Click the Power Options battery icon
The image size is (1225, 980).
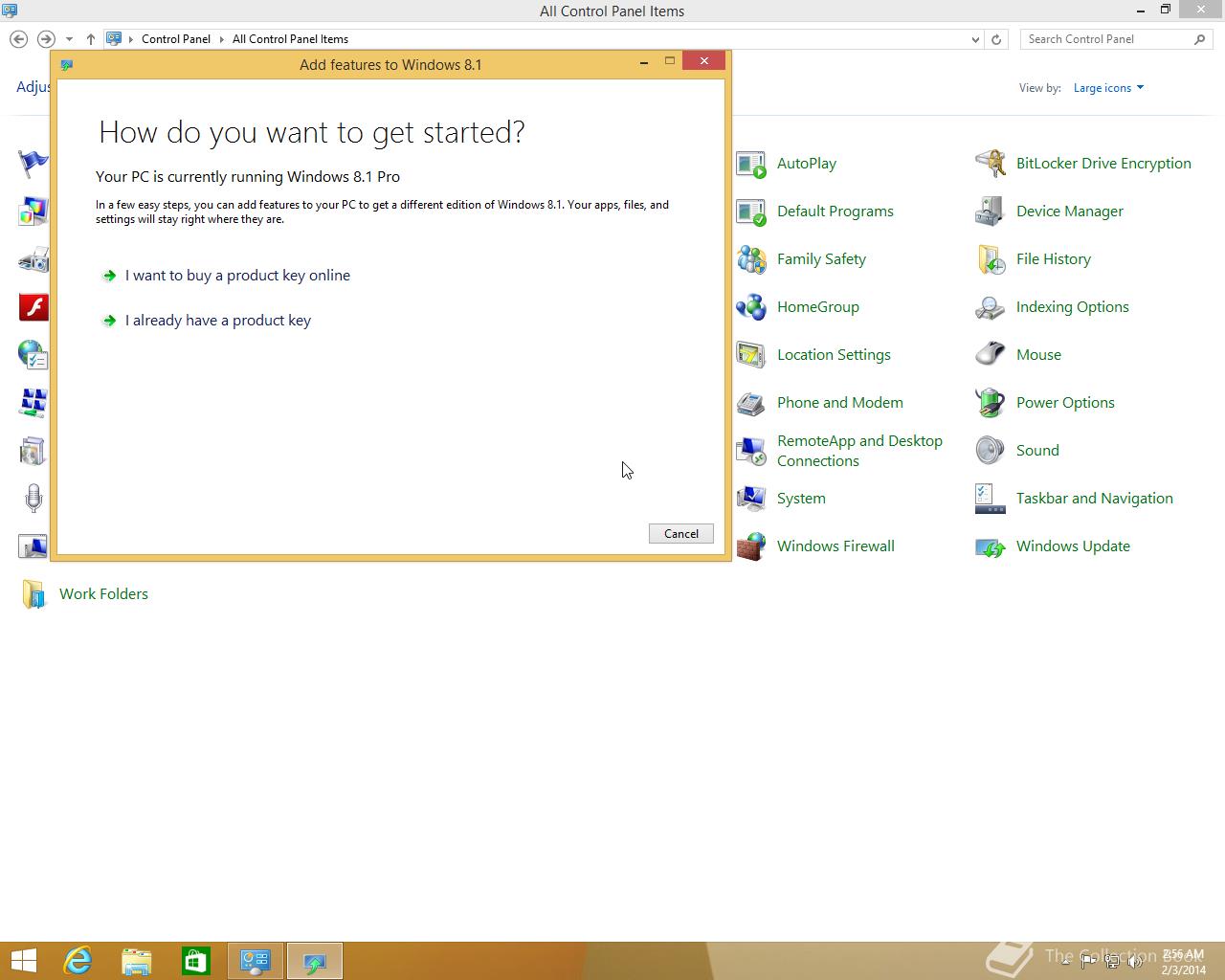[991, 403]
